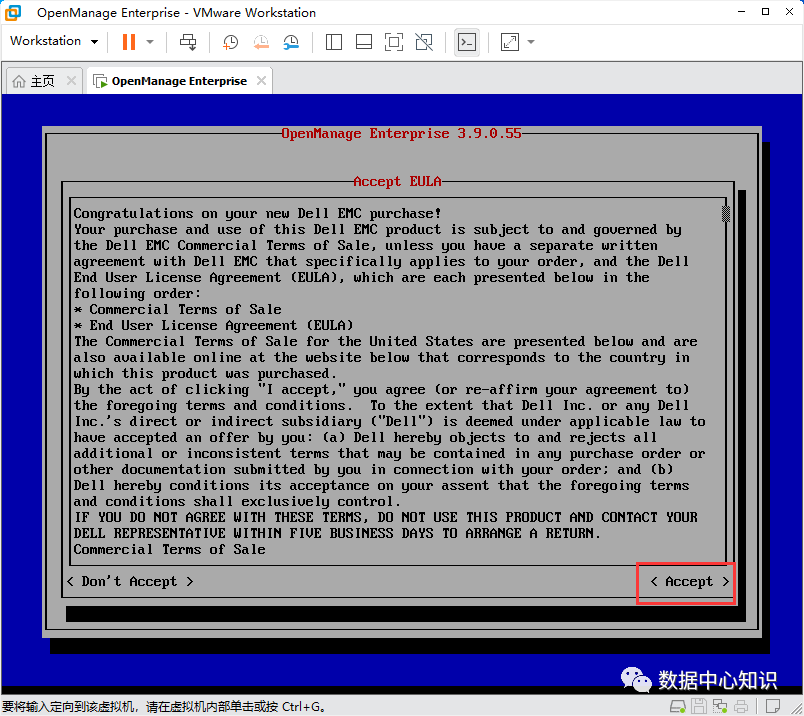Enter full screen mode

click(394, 42)
